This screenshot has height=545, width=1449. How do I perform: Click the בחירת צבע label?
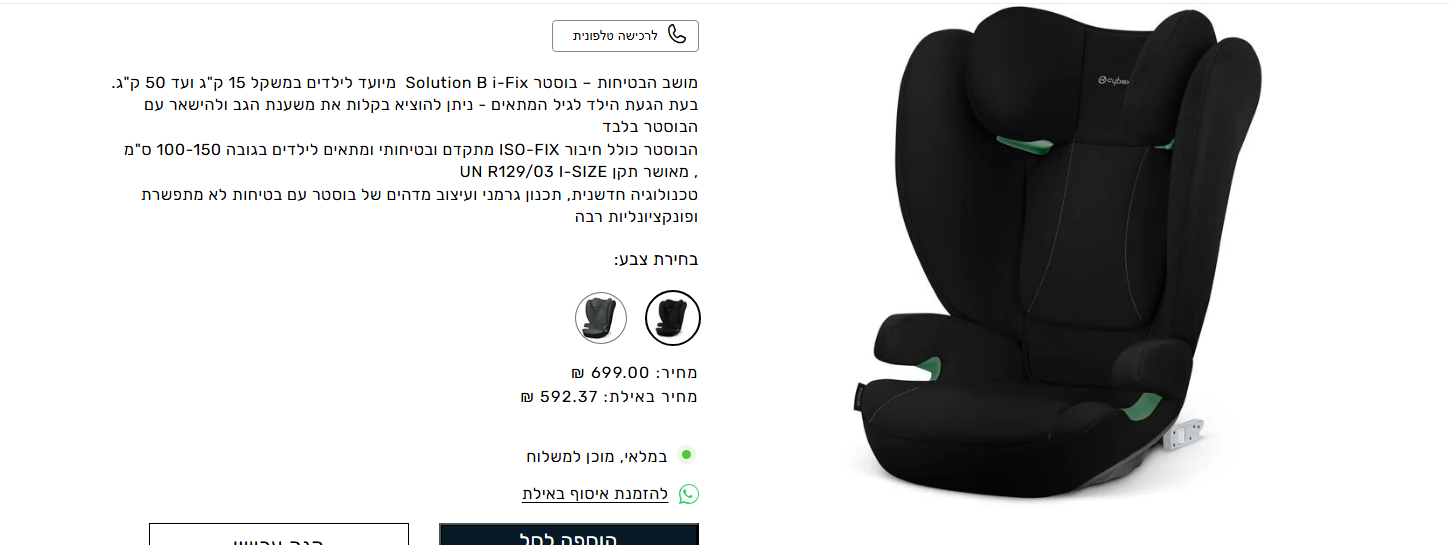(x=656, y=260)
